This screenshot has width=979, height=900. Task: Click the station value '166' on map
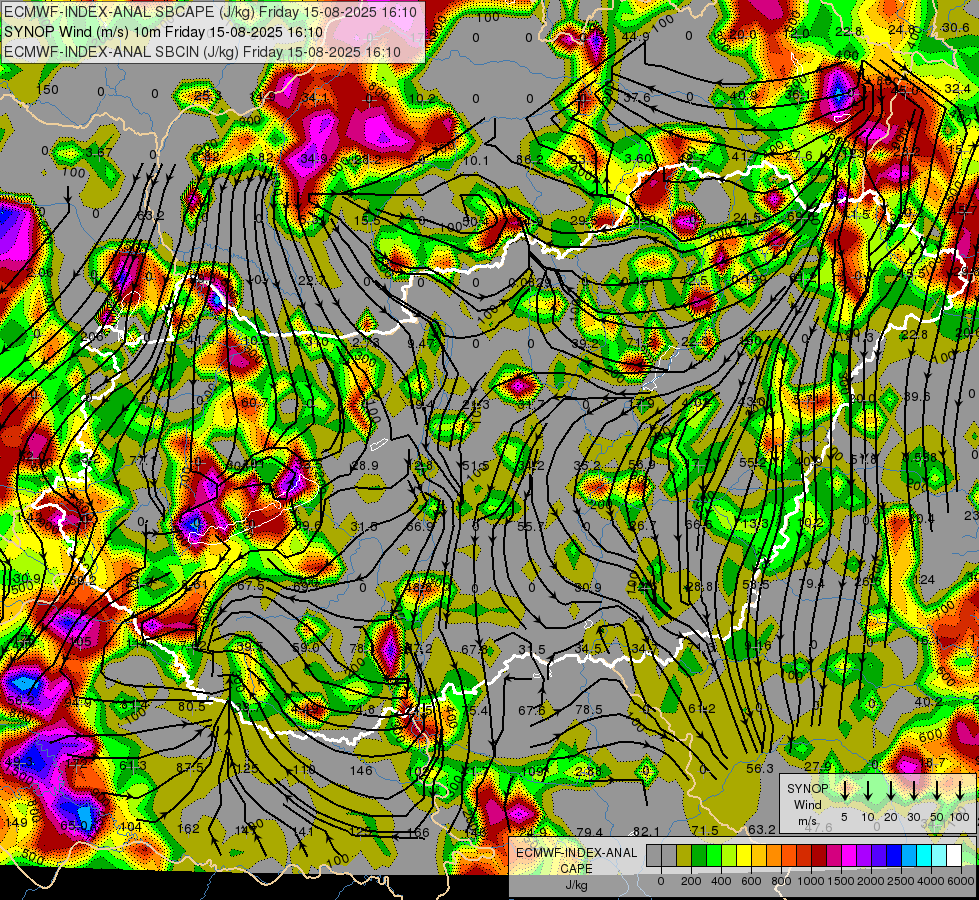[418, 832]
